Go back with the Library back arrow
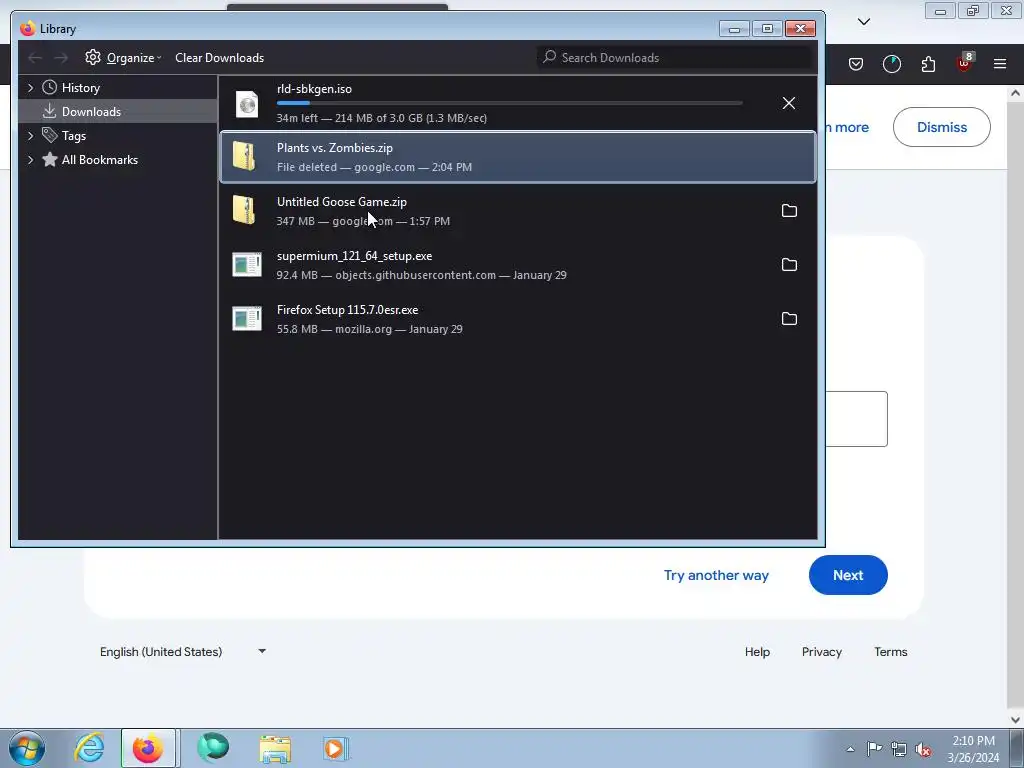The height and width of the screenshot is (768, 1024). click(x=35, y=58)
